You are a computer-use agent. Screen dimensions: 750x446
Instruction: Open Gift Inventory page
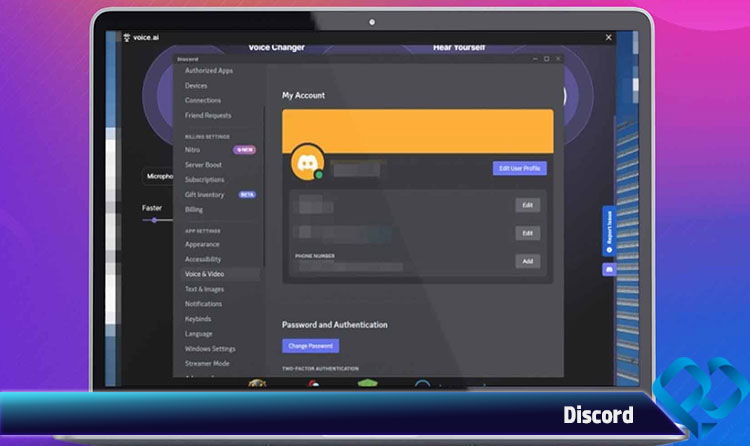204,195
